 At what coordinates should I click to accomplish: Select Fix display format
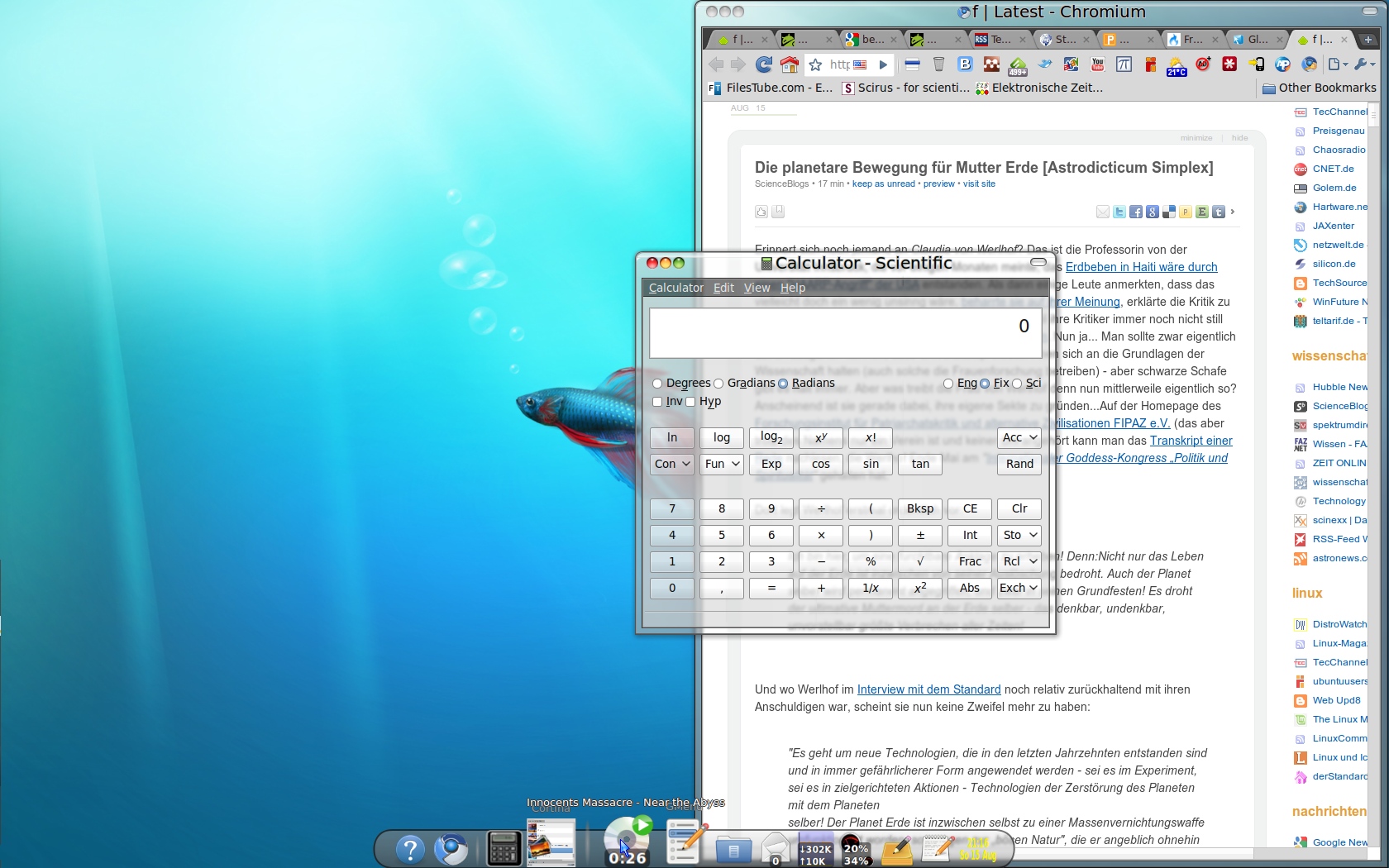[995, 383]
